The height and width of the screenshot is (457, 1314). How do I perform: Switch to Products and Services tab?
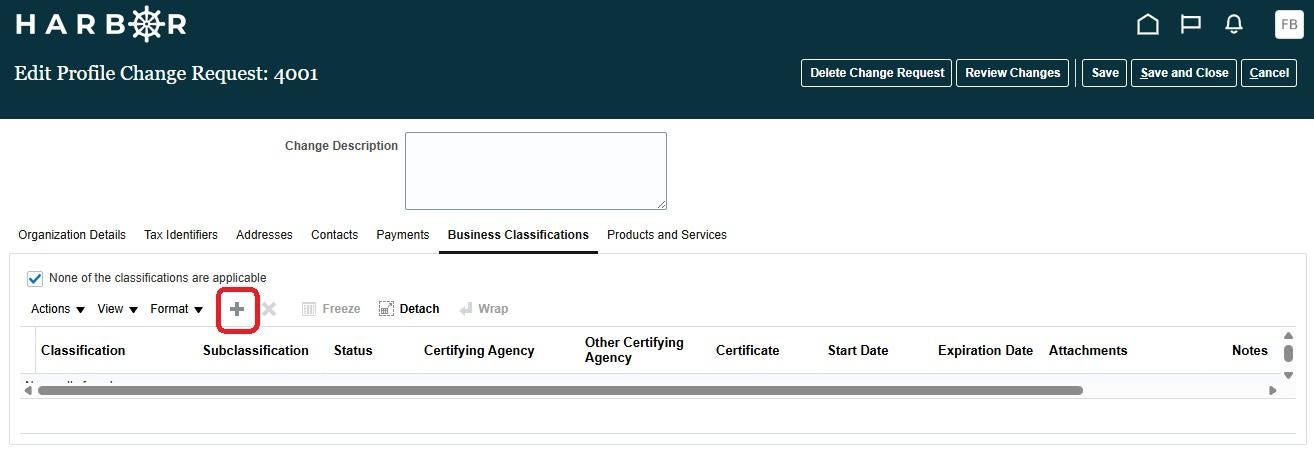tap(667, 235)
